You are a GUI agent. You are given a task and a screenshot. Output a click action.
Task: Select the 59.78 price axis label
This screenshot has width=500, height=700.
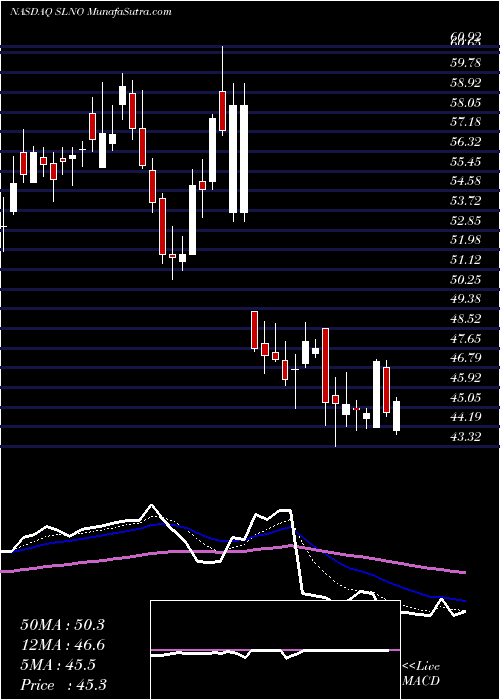[466, 62]
